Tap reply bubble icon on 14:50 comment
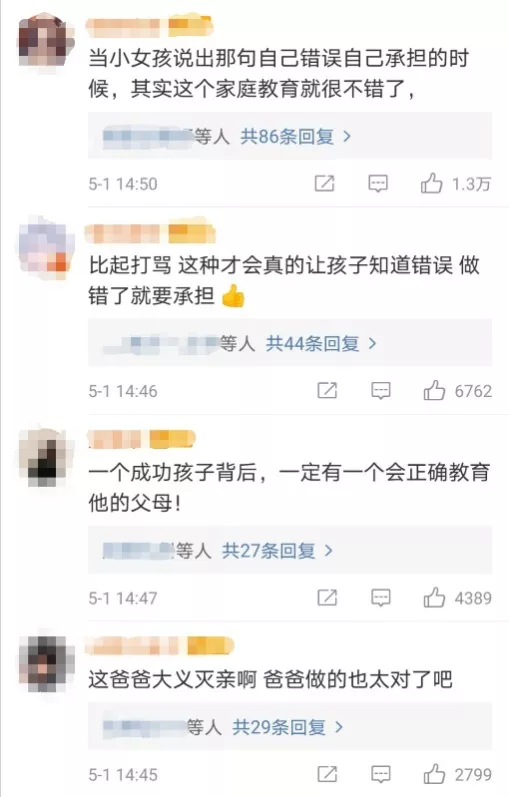 (x=378, y=183)
